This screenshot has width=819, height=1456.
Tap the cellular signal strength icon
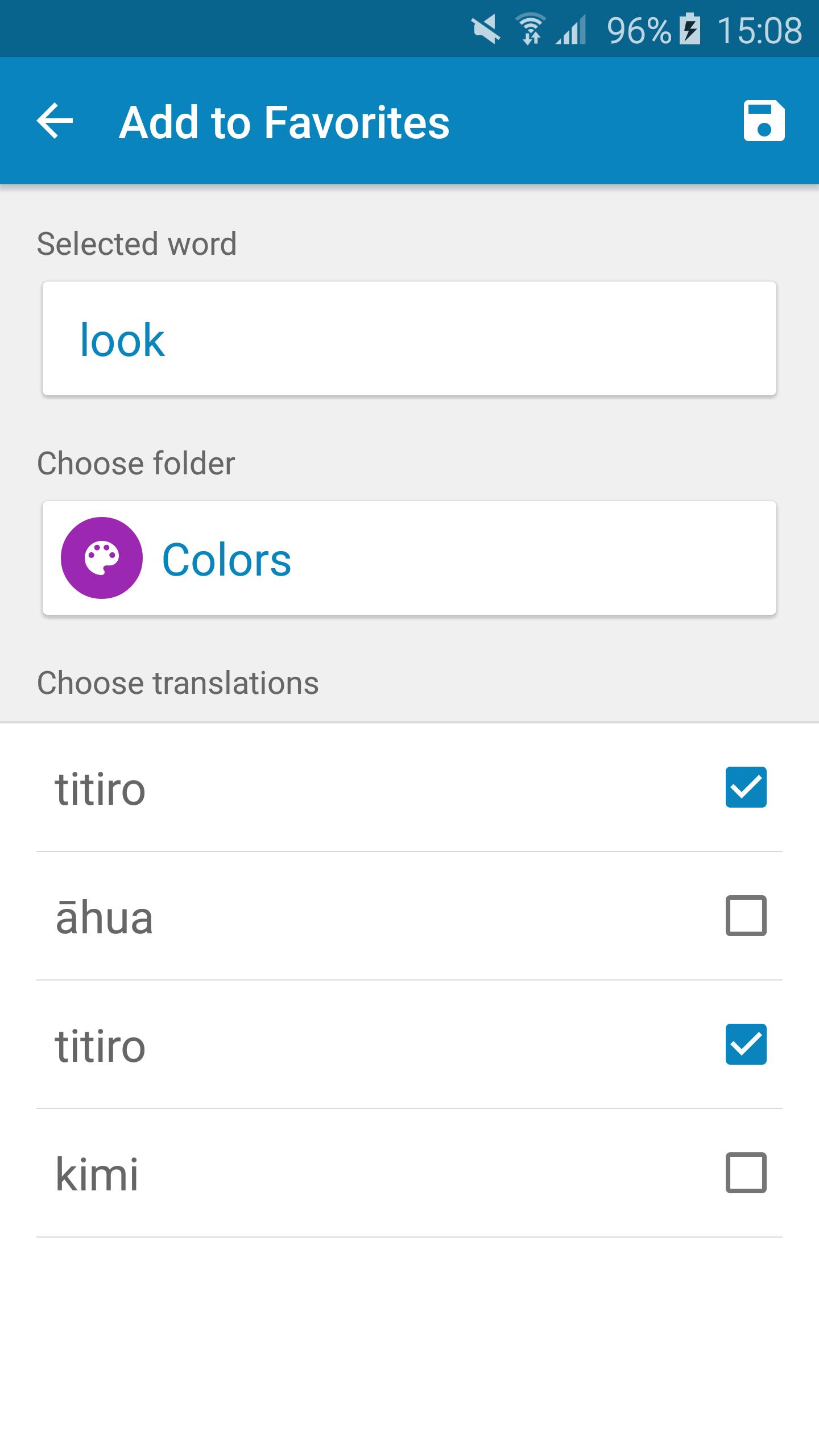[571, 30]
